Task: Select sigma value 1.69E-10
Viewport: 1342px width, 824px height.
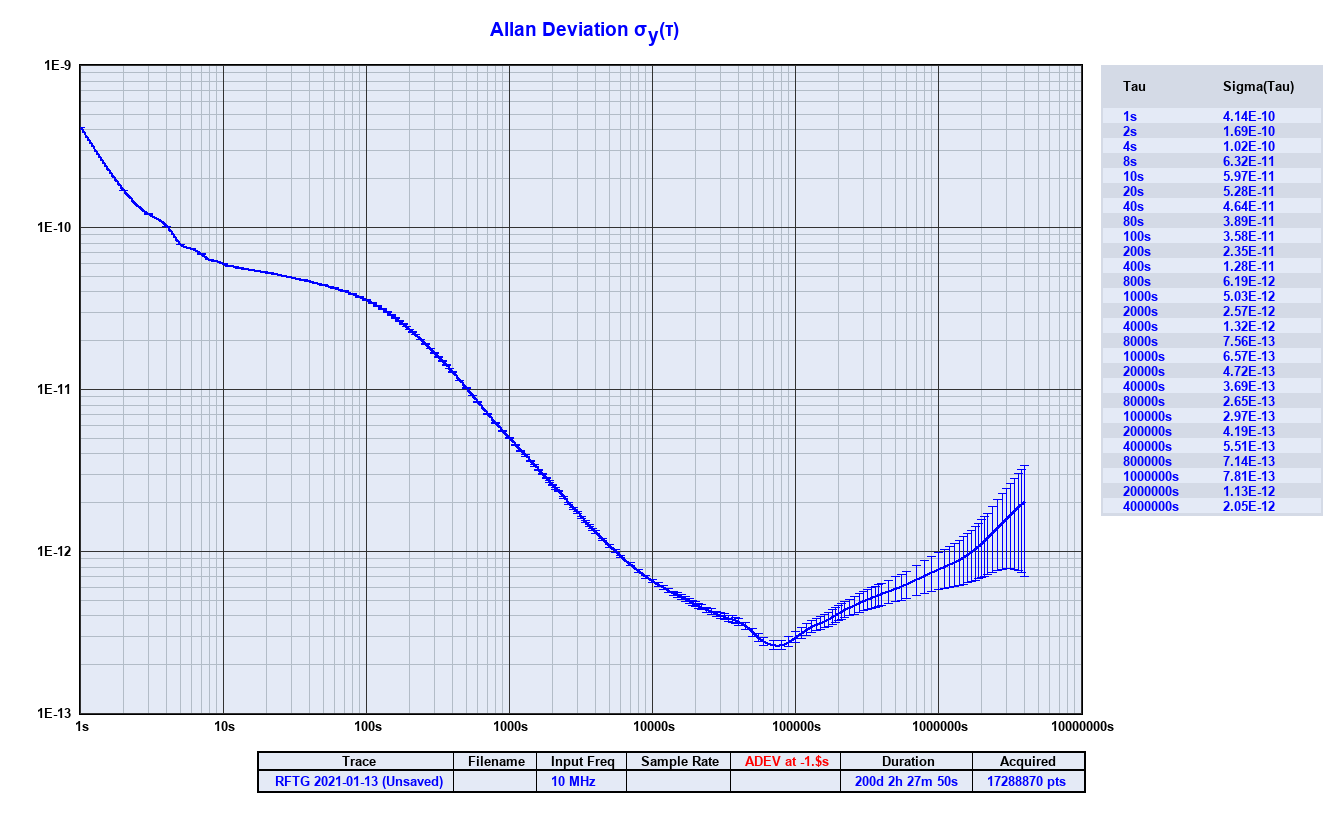Action: [1249, 132]
